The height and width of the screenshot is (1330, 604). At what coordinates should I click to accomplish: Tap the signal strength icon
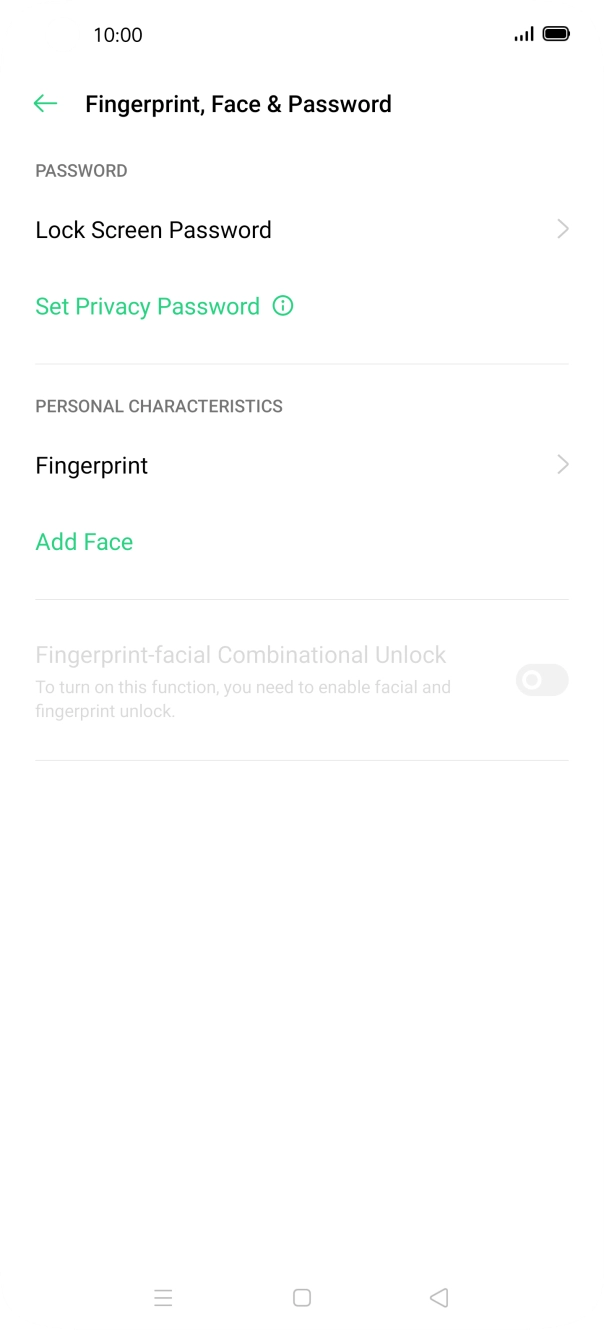pos(523,33)
